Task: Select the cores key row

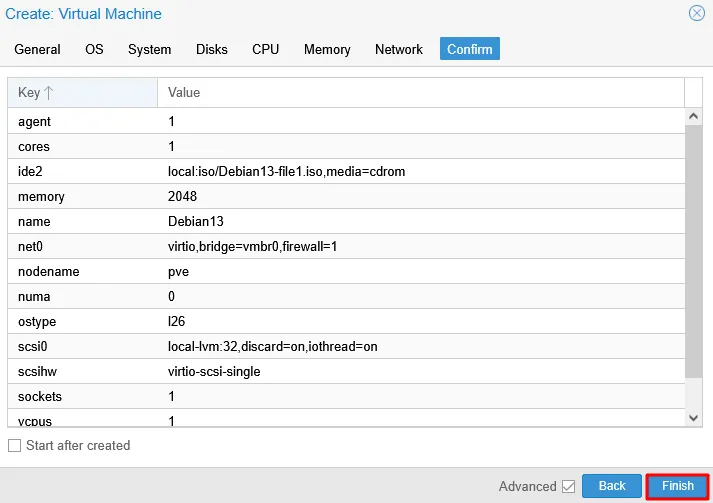Action: click(x=346, y=146)
